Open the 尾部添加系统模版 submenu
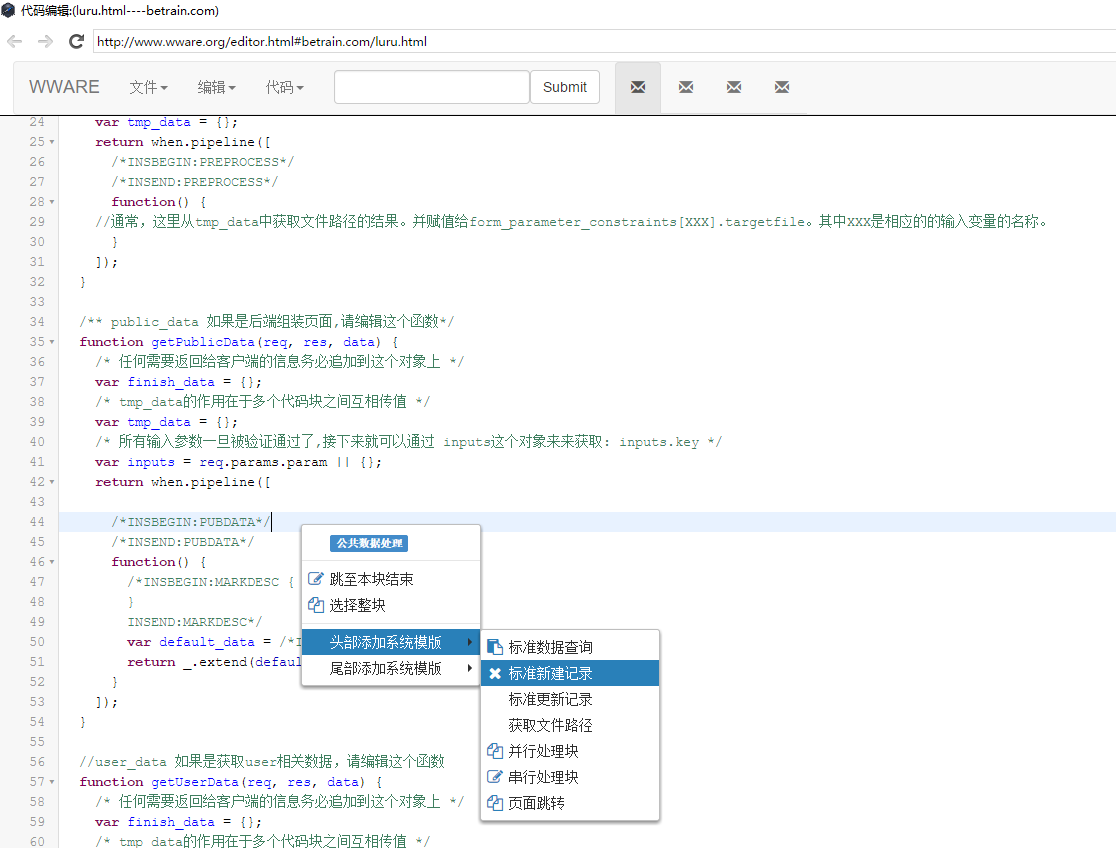1116x848 pixels. [x=391, y=669]
